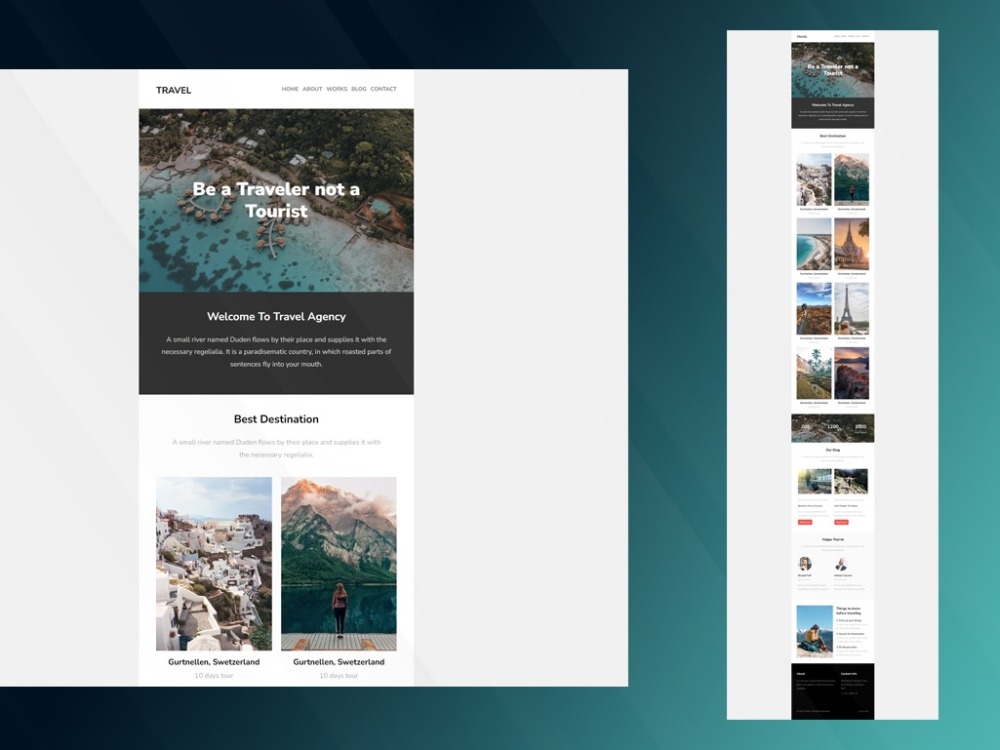Click the hero image headline area
This screenshot has width=1000, height=750.
pos(274,200)
